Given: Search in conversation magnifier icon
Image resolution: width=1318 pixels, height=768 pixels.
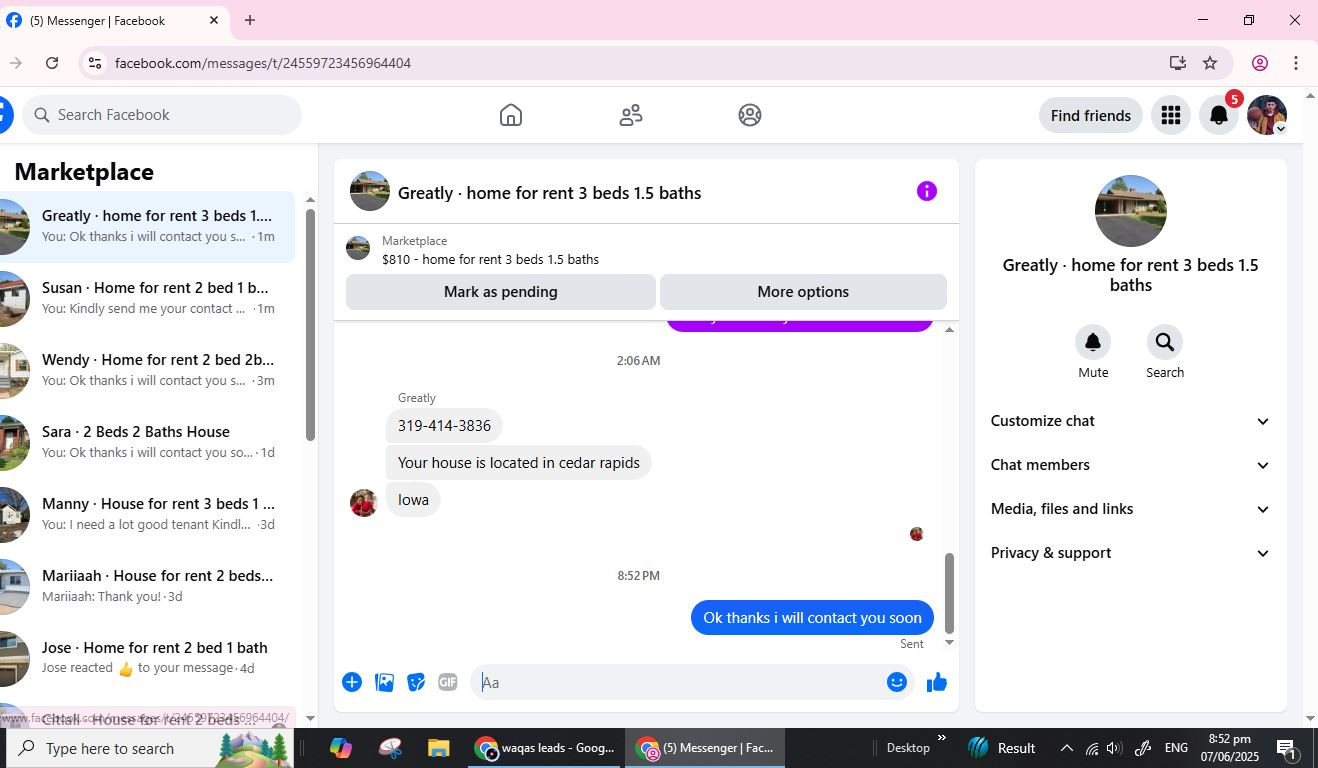Looking at the screenshot, I should pyautogui.click(x=1165, y=342).
